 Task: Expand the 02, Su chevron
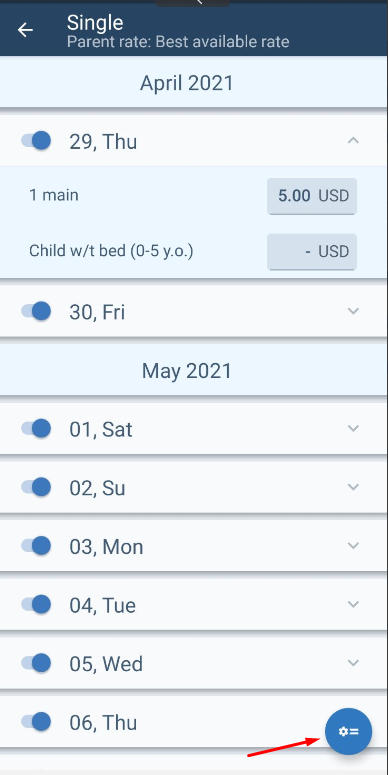353,487
